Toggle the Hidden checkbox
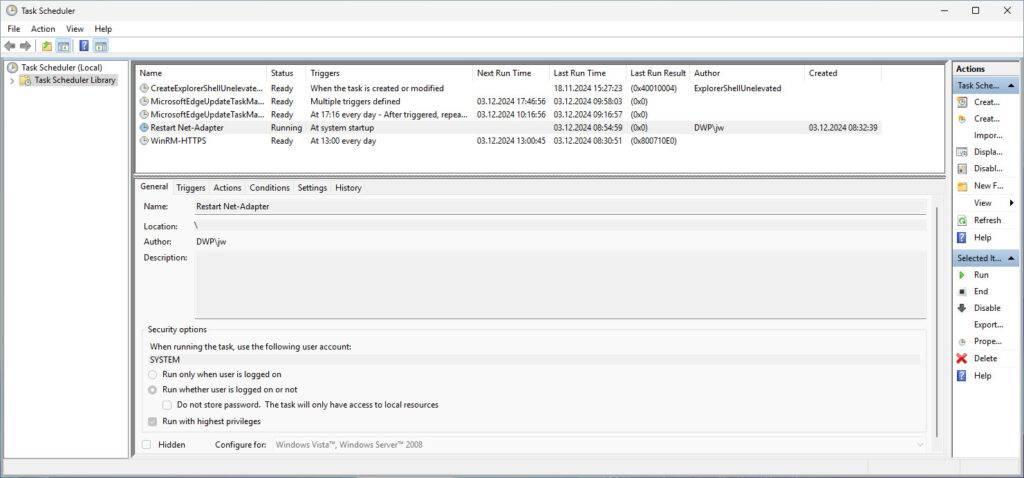Viewport: 1024px width, 478px height. [x=147, y=445]
